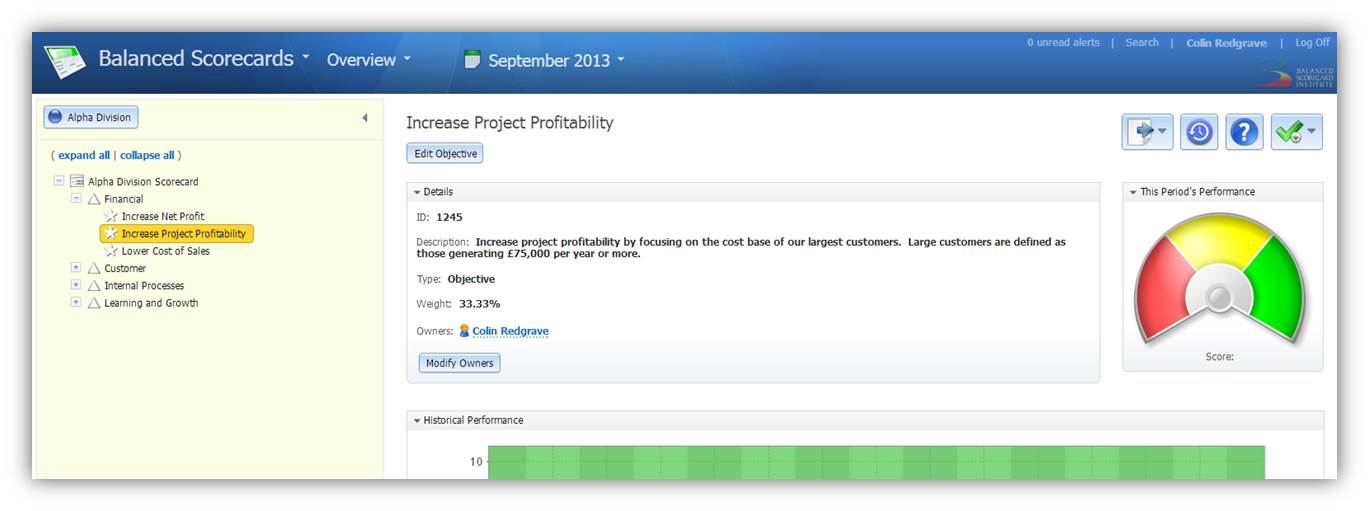The height and width of the screenshot is (511, 1369).
Task: Click the blue help question mark icon
Action: [1244, 132]
